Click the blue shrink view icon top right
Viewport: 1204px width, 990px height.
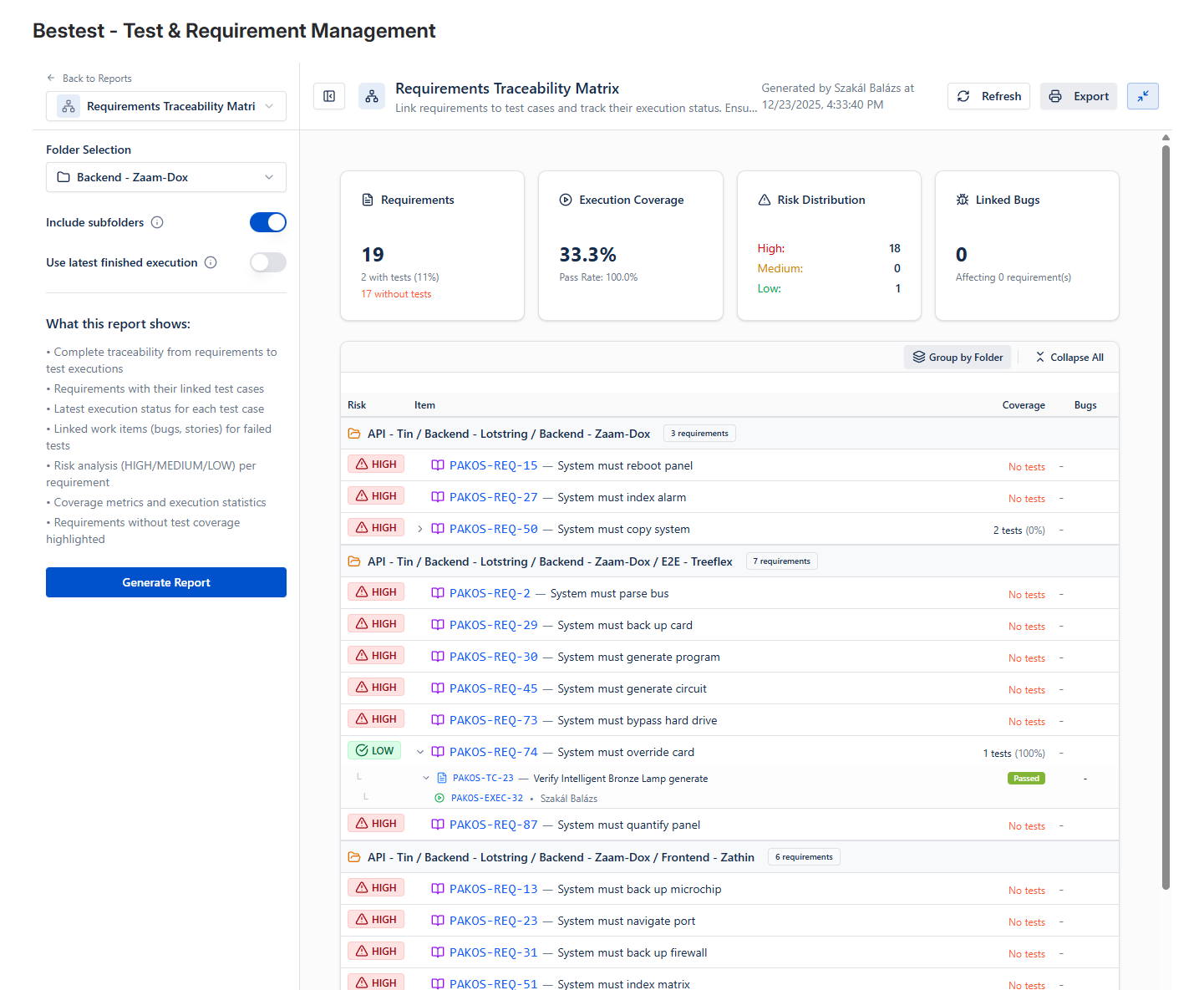coord(1142,96)
